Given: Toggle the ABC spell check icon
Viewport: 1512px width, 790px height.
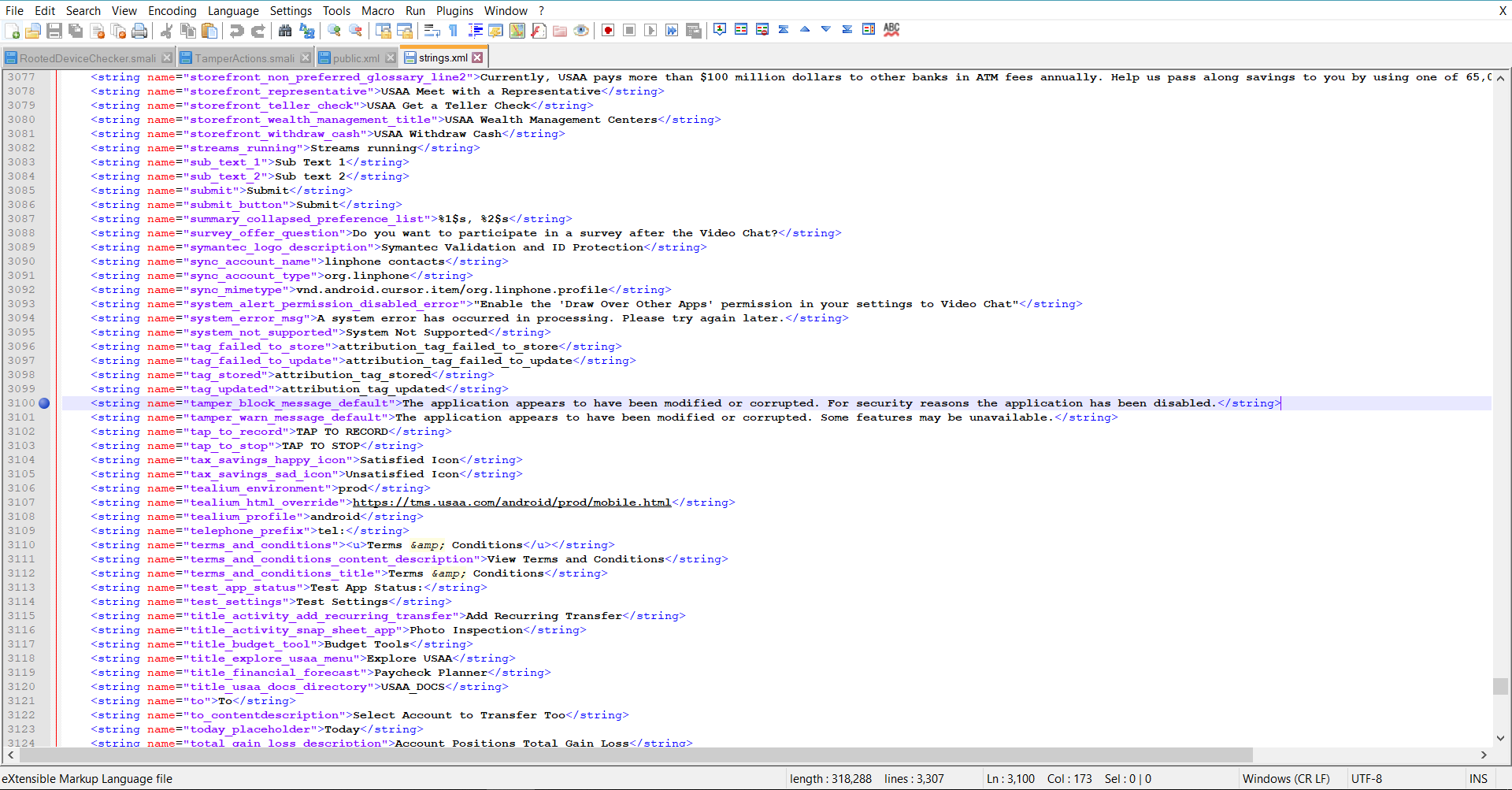Looking at the screenshot, I should point(891,30).
